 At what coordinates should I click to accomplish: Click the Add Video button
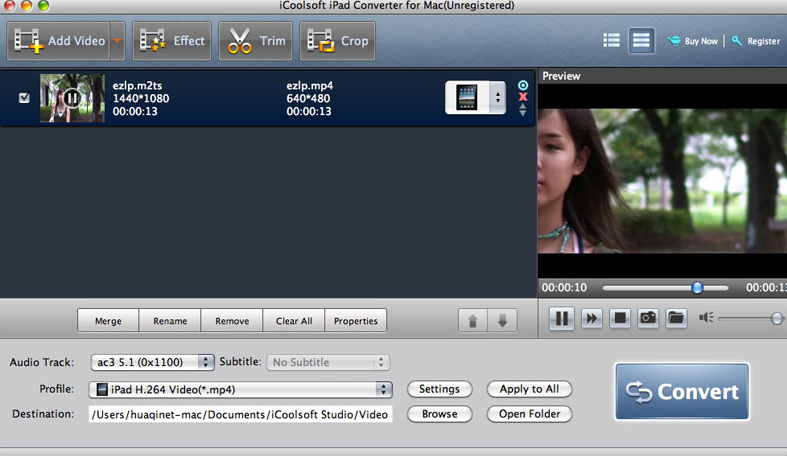[59, 41]
